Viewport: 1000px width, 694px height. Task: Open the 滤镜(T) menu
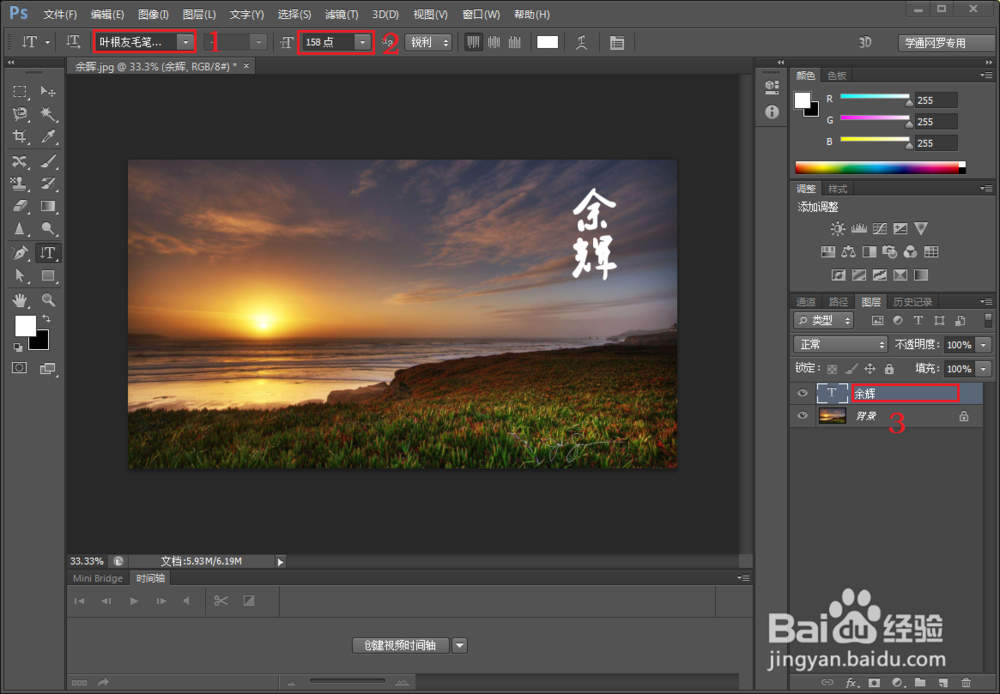[341, 14]
